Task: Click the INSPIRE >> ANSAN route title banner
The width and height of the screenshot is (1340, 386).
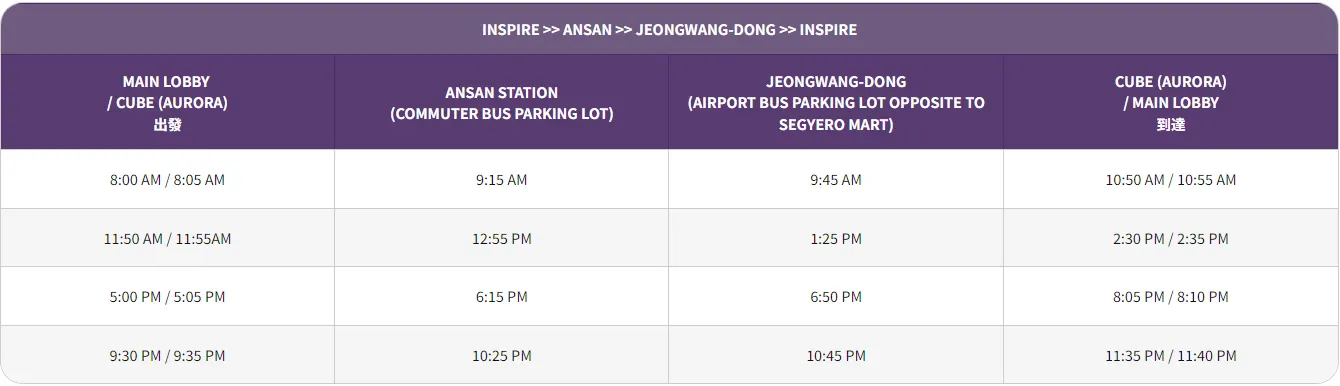Action: (x=669, y=29)
